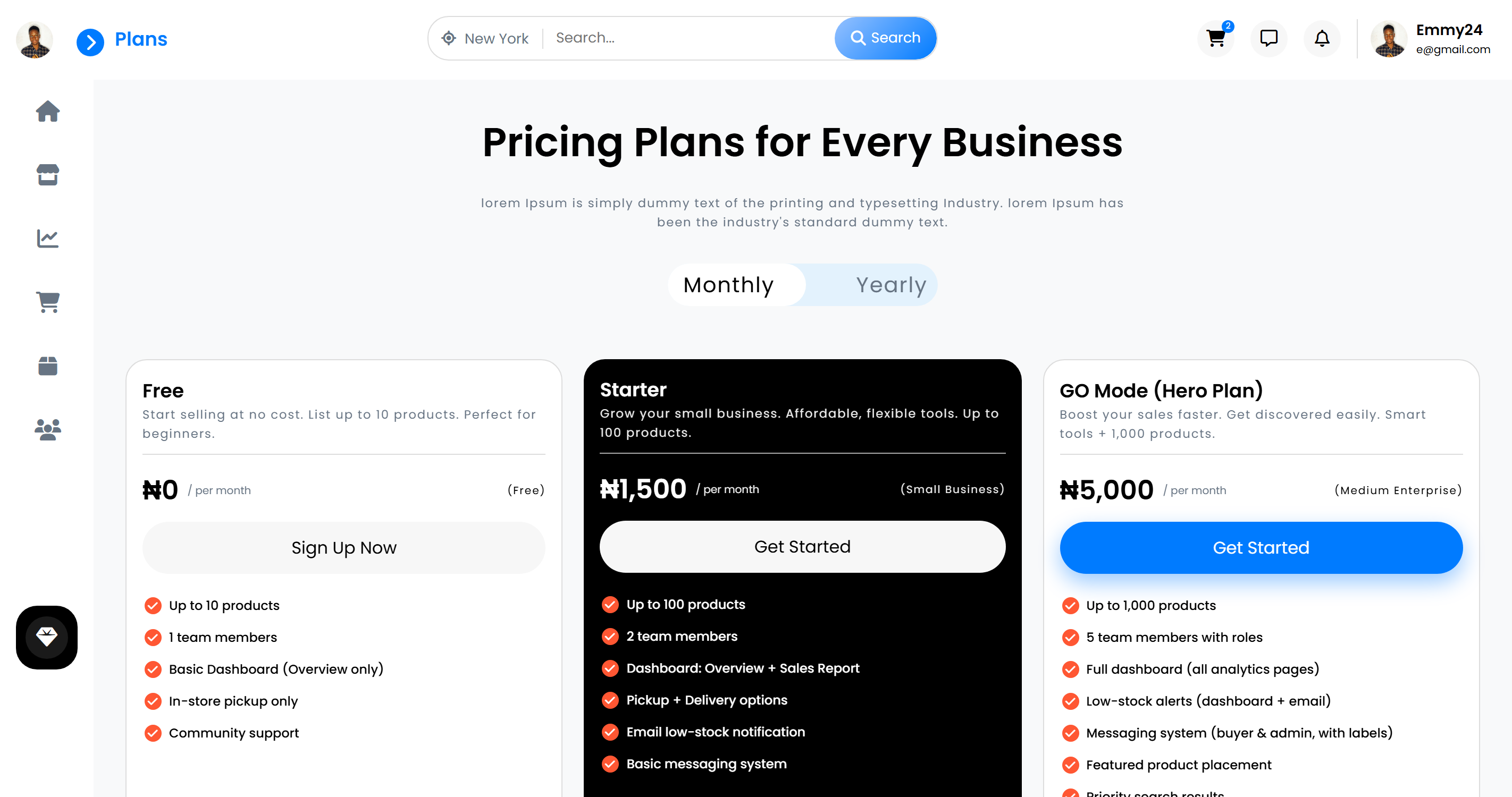The height and width of the screenshot is (797, 1512).
Task: Select the Store icon in the sidebar
Action: pyautogui.click(x=47, y=175)
